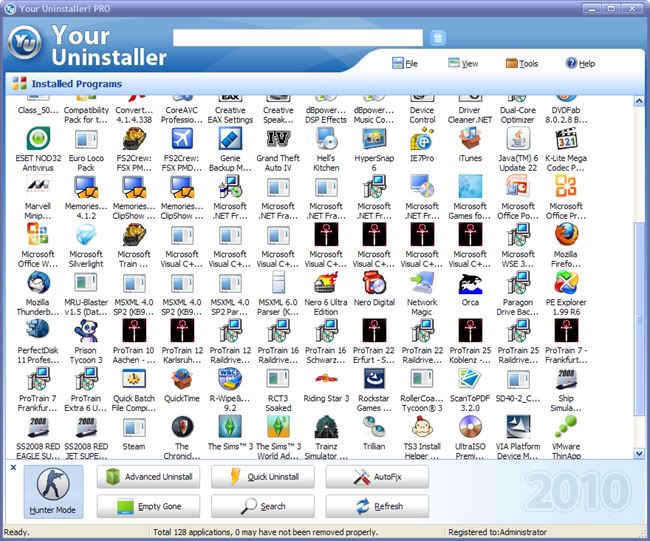Choose the Mozilla Firefox program icon
This screenshot has height=541, width=650.
pos(566,235)
